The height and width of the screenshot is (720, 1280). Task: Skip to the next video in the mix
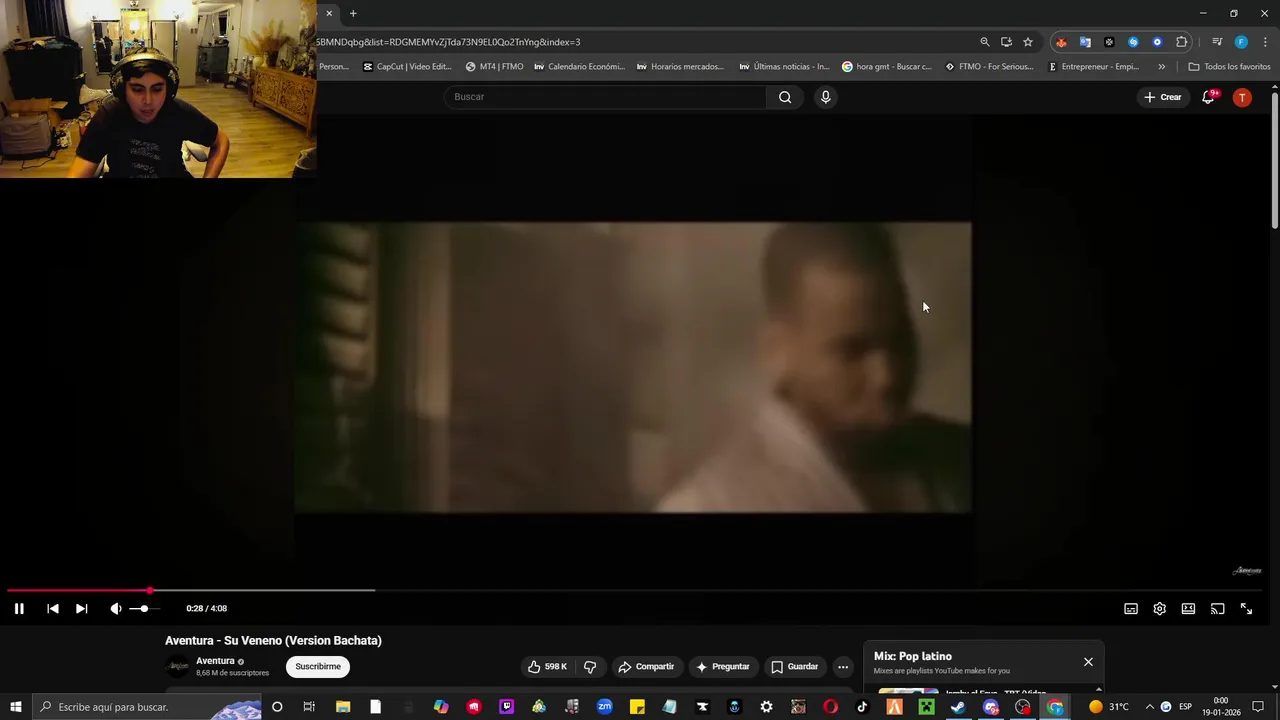coord(81,608)
